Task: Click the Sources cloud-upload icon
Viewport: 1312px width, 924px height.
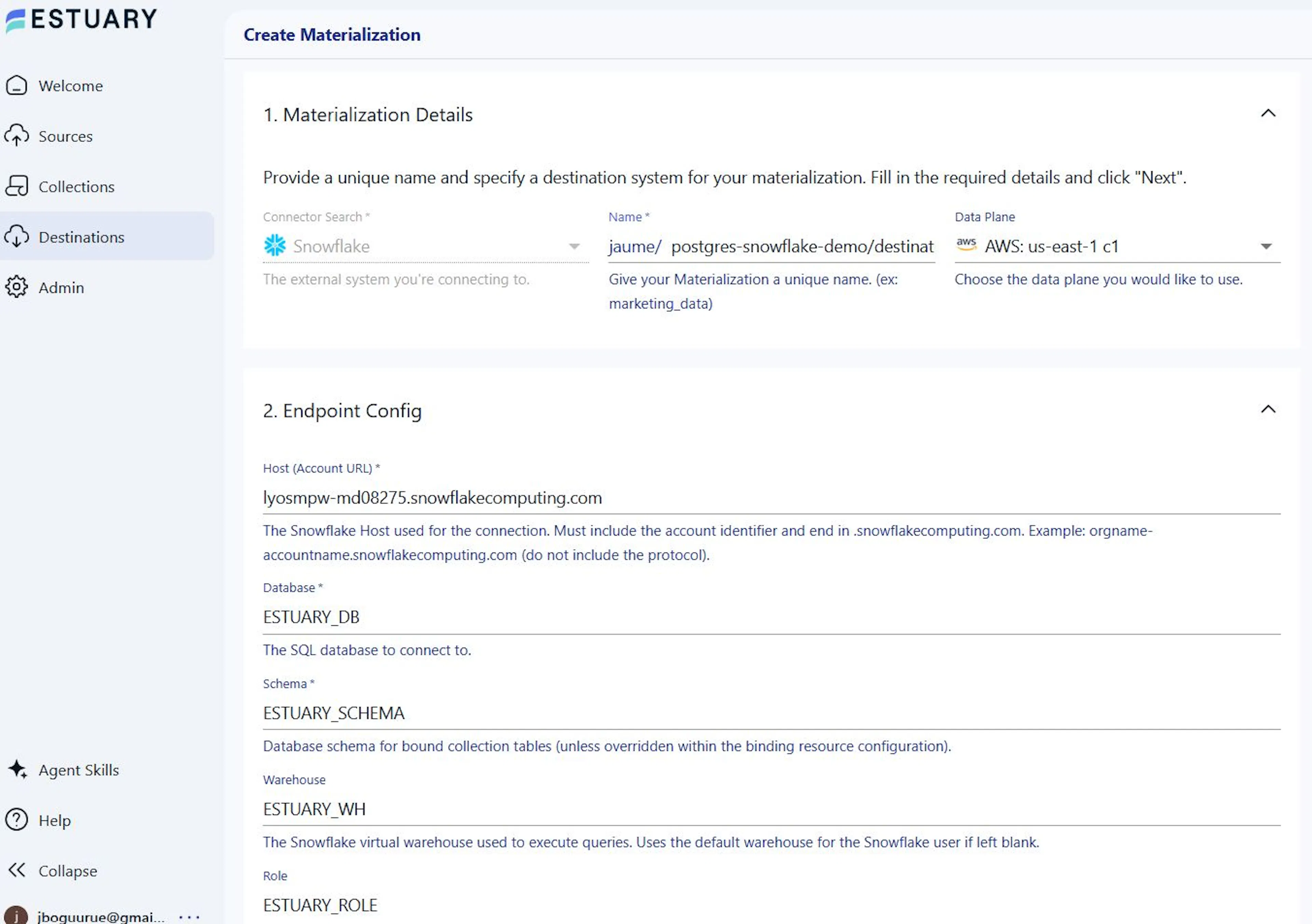Action: pyautogui.click(x=17, y=136)
